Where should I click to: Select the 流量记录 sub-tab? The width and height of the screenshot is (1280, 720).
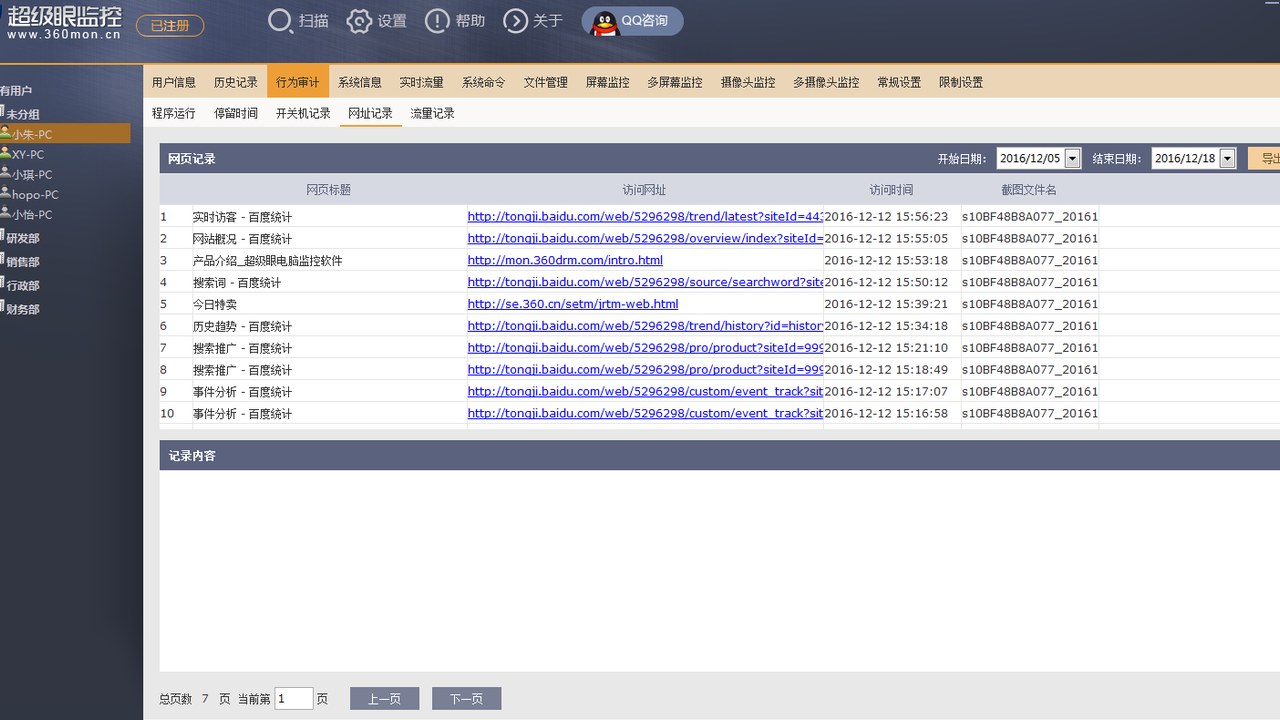432,113
